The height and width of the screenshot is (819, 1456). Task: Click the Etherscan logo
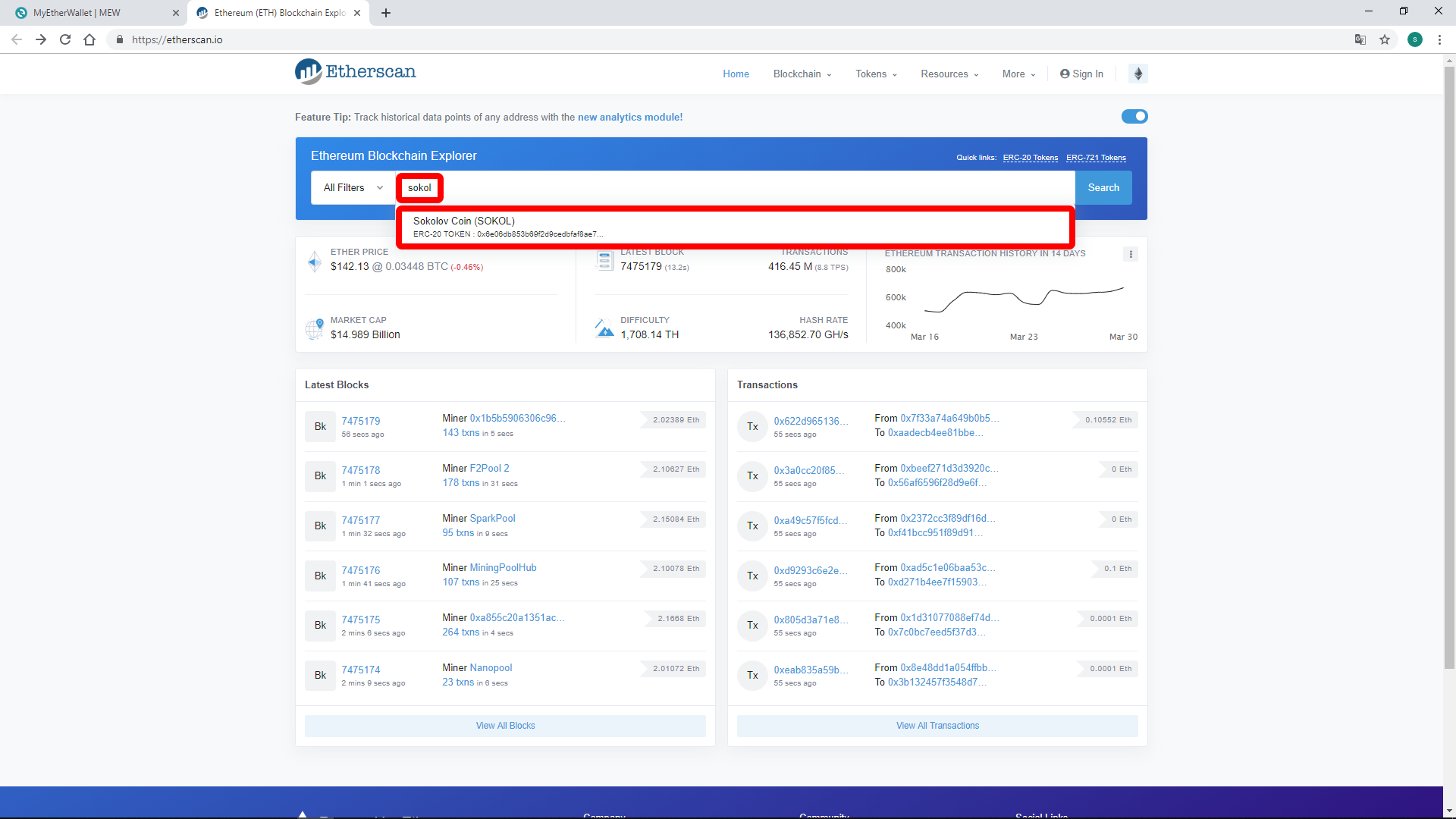[x=355, y=72]
